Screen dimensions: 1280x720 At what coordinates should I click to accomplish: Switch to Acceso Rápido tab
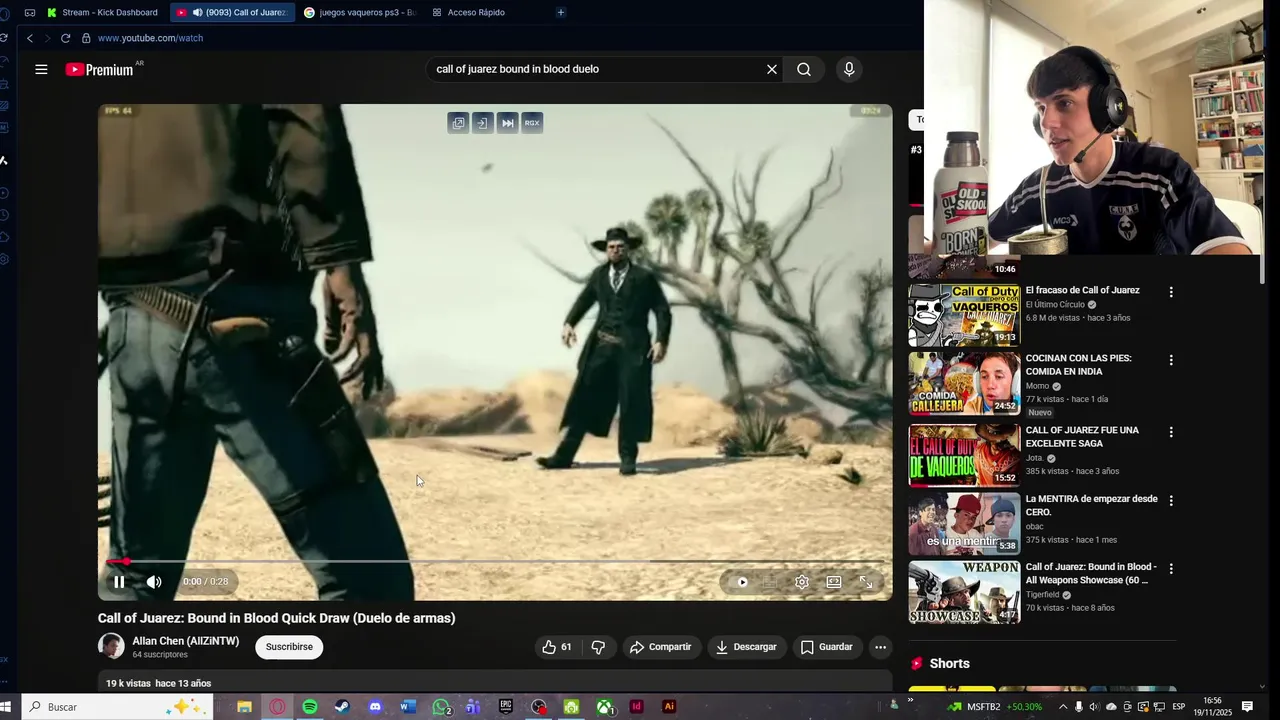point(470,12)
